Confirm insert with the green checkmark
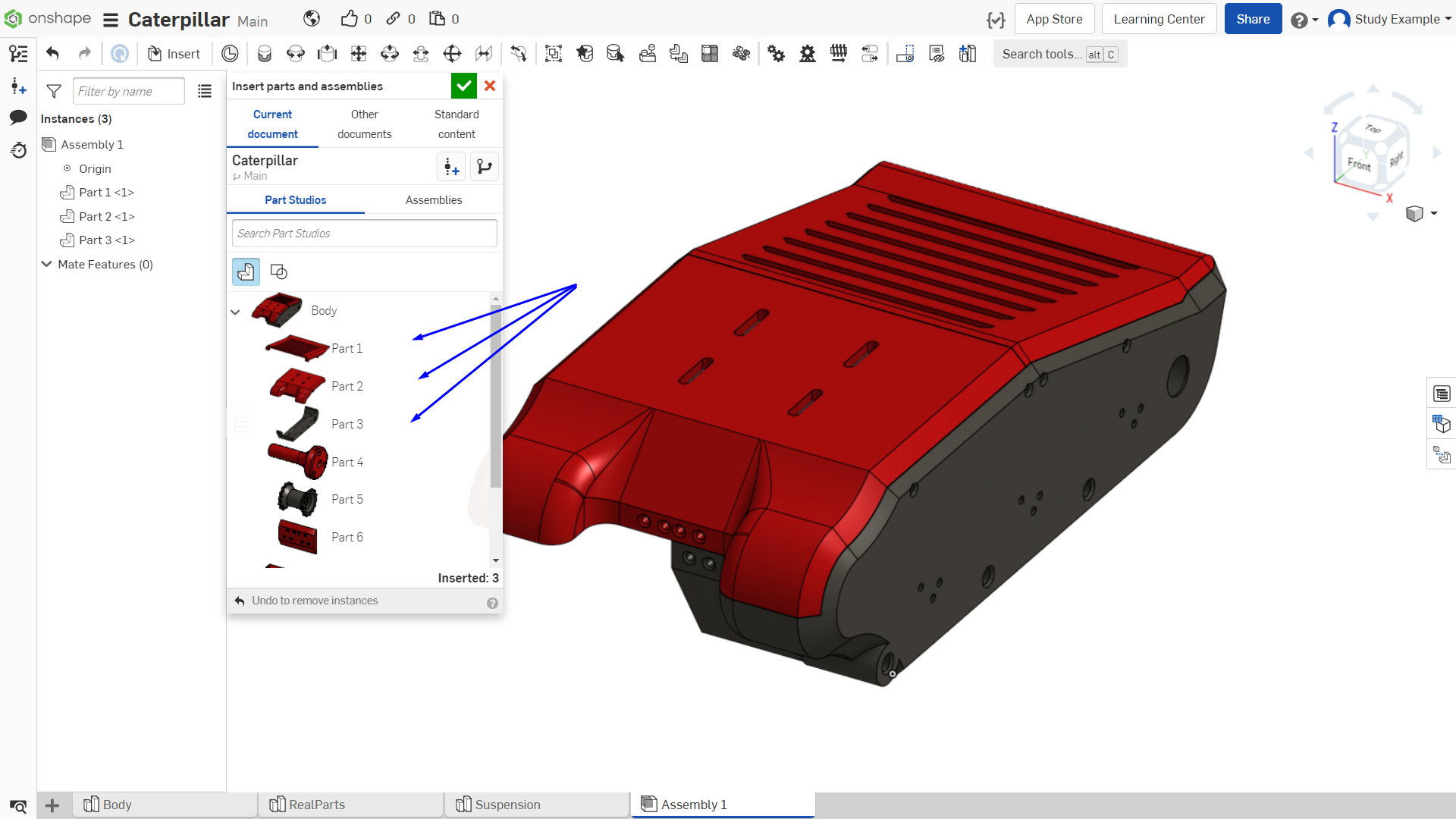Image resolution: width=1456 pixels, height=819 pixels. point(464,86)
